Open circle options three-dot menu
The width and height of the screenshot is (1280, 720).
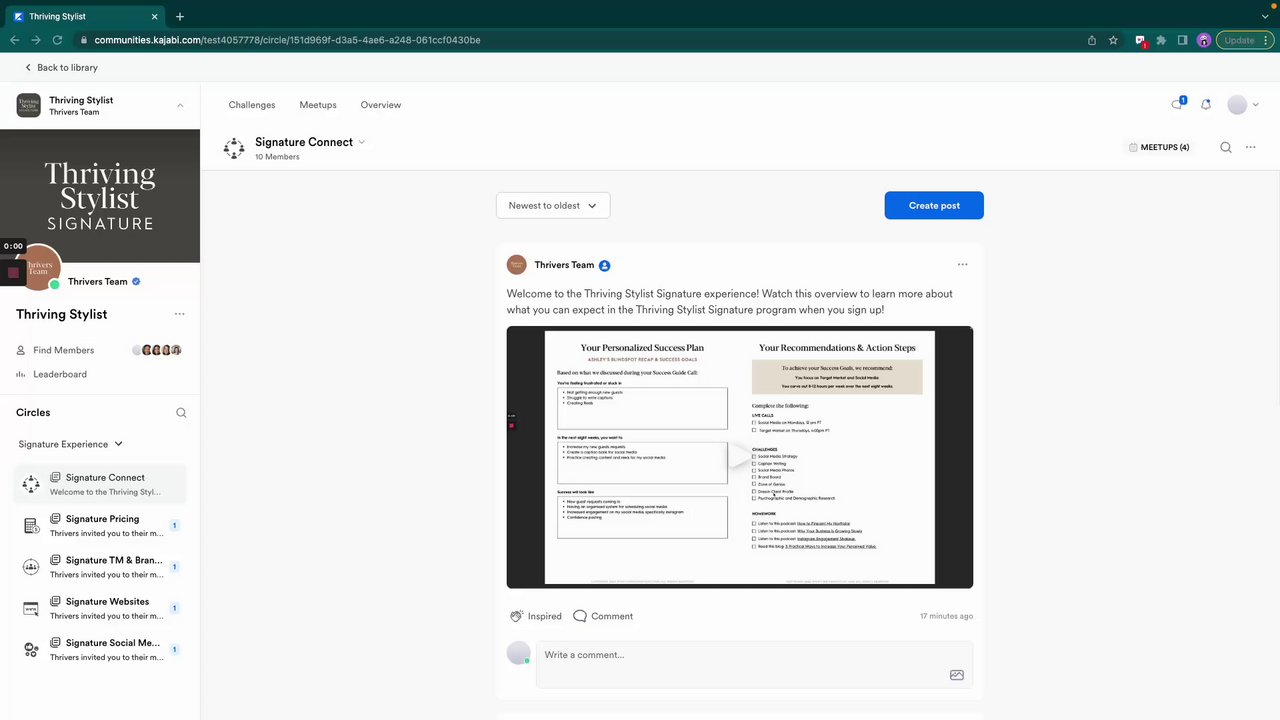(1250, 147)
